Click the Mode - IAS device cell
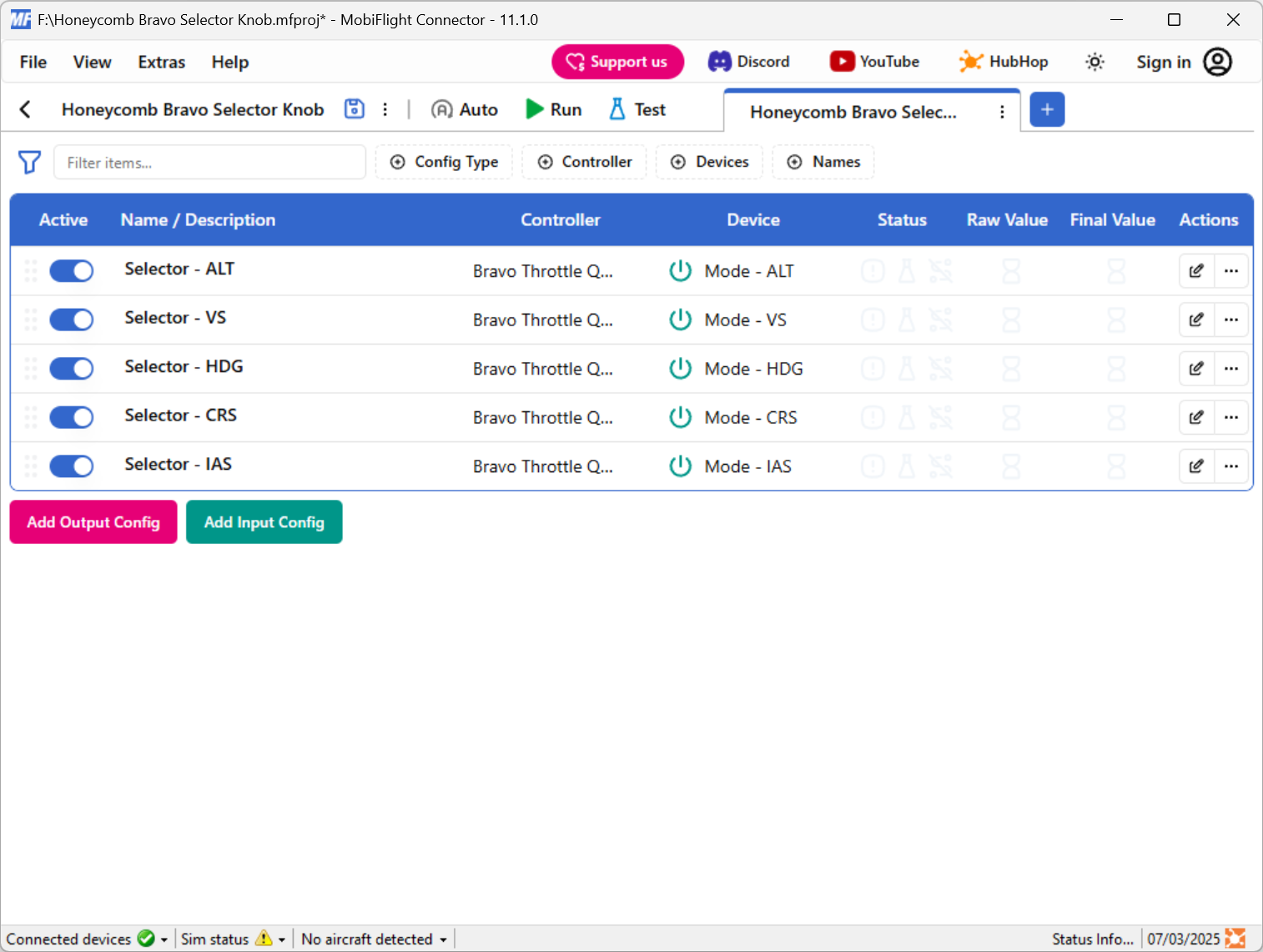The width and height of the screenshot is (1263, 952). 747,466
